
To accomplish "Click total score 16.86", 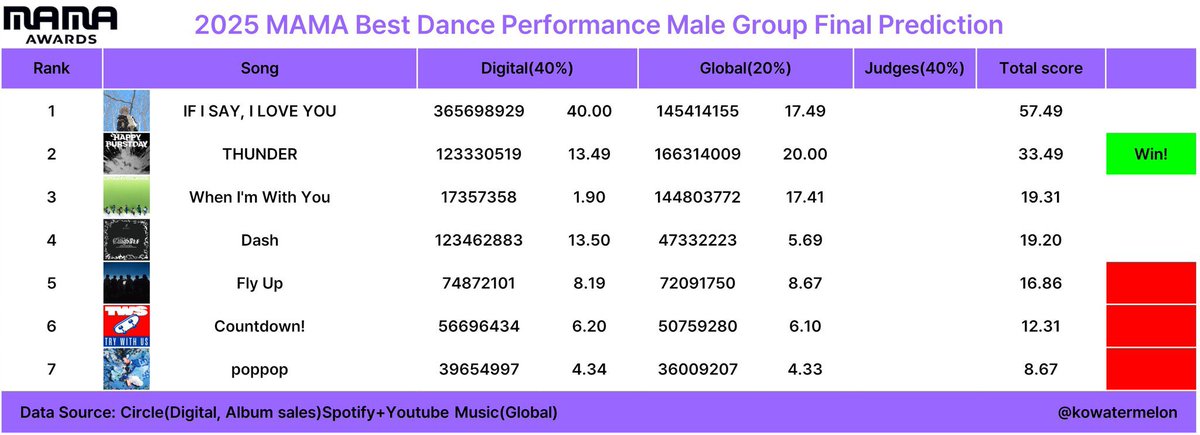I will tap(1040, 283).
